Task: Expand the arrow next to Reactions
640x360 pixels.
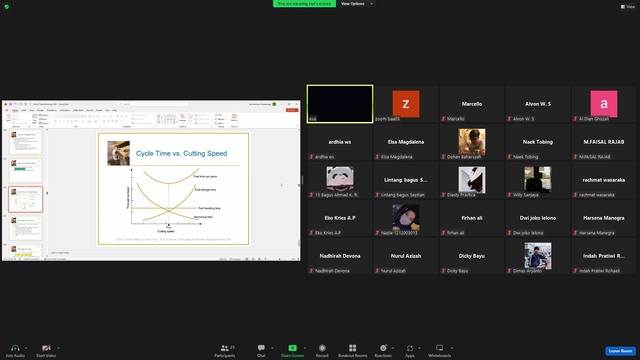Action: [x=393, y=348]
